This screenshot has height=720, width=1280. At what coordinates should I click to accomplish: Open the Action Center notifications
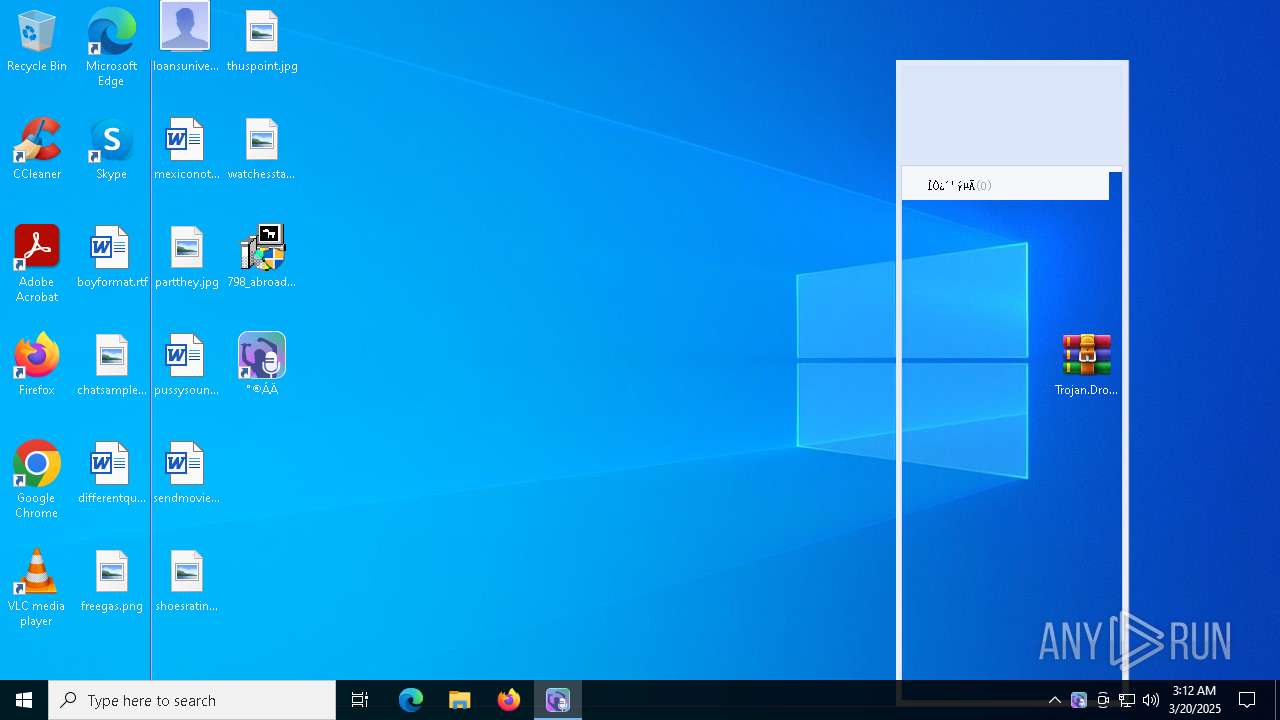coord(1247,700)
